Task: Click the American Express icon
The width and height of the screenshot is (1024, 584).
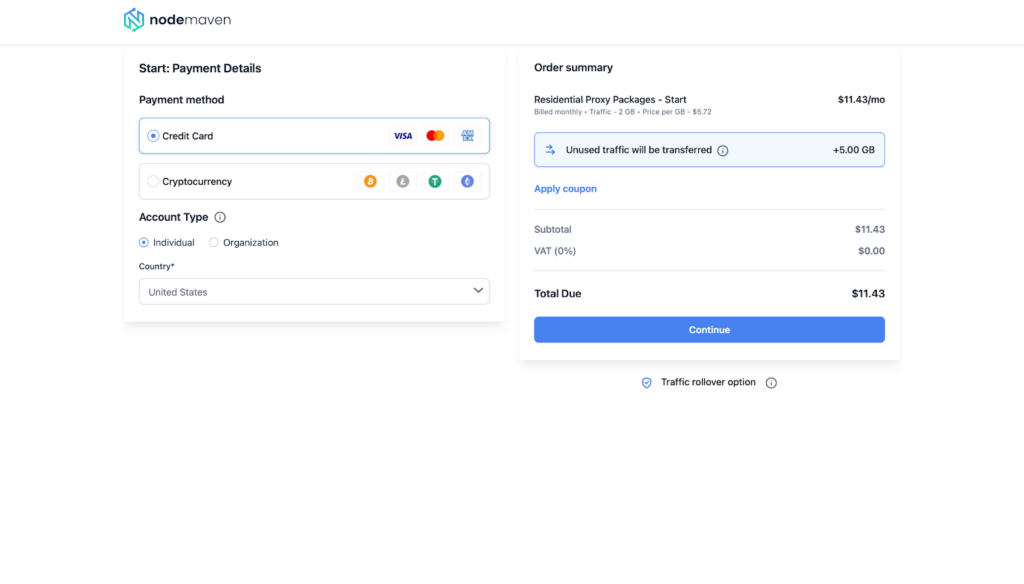Action: pos(468,136)
